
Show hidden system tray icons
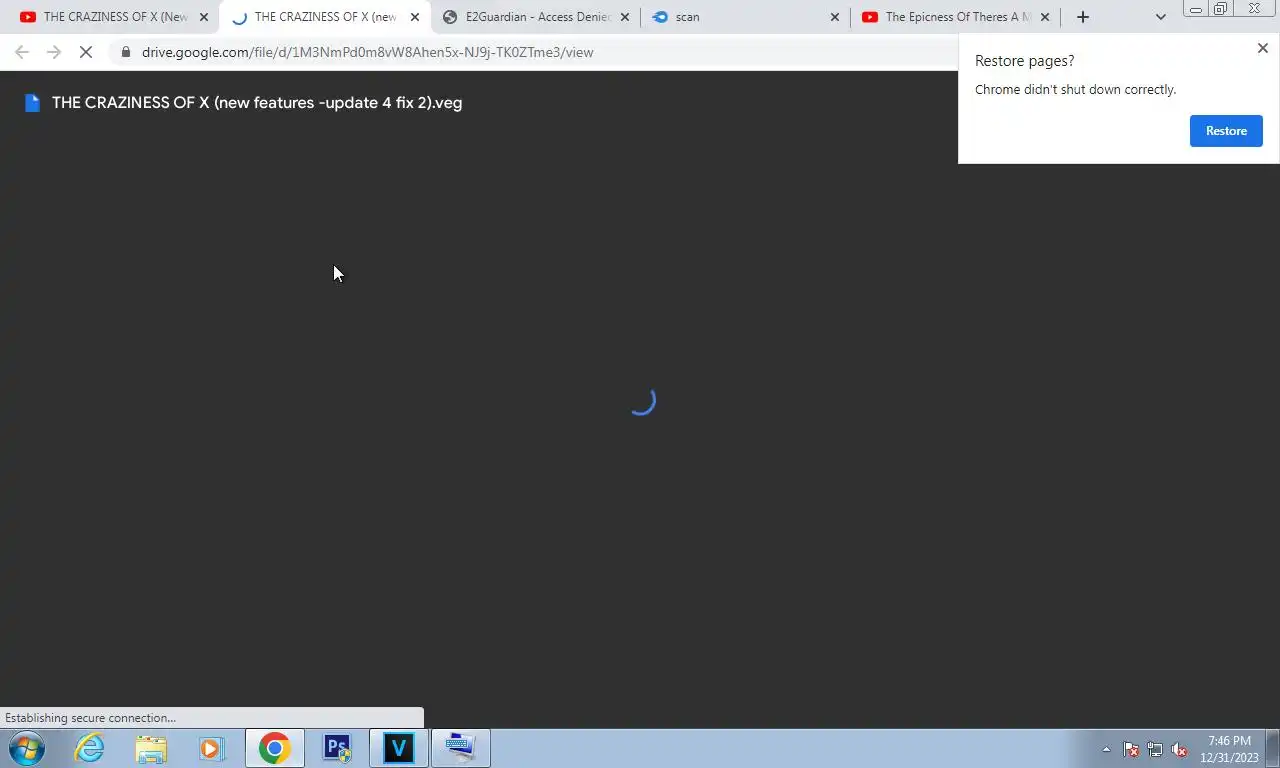pos(1106,749)
